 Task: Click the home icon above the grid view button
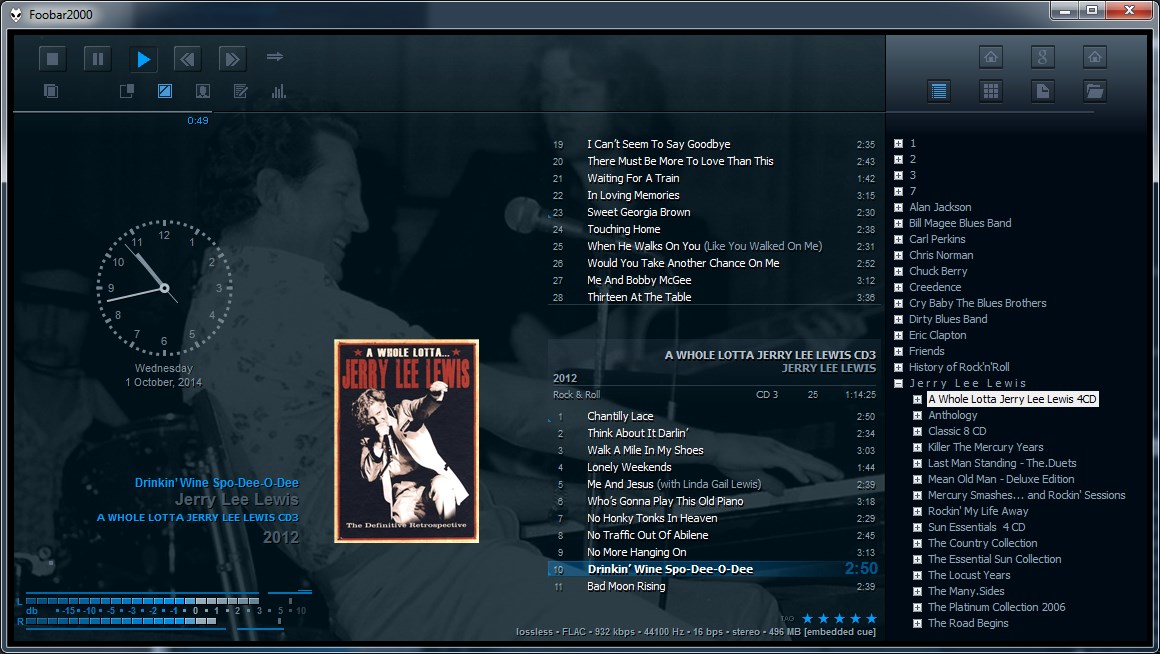pos(991,57)
